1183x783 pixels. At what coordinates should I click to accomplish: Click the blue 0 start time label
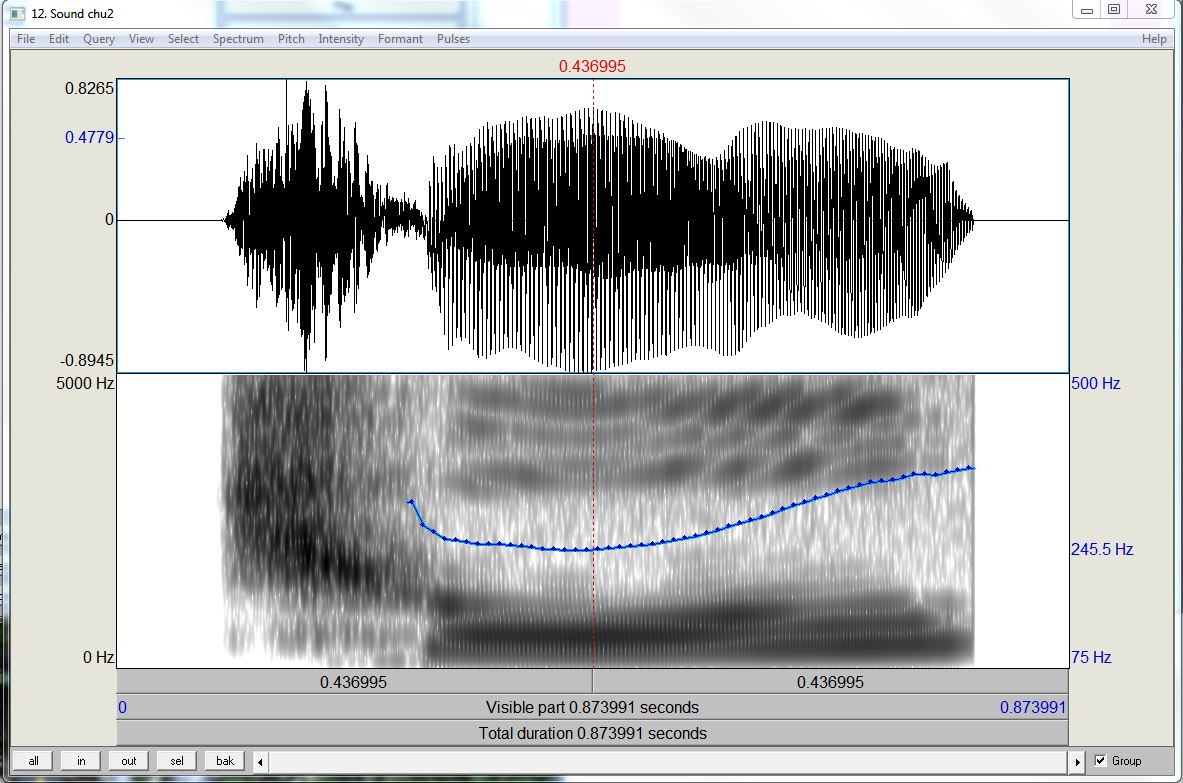point(122,708)
